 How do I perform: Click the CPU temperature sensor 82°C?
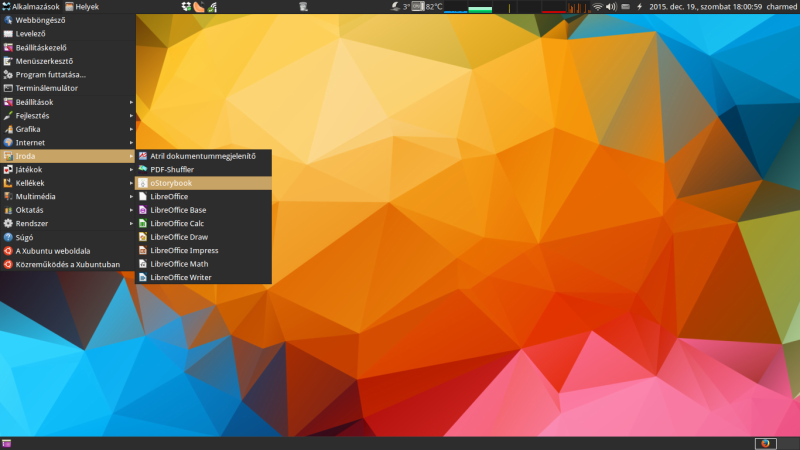pyautogui.click(x=427, y=7)
